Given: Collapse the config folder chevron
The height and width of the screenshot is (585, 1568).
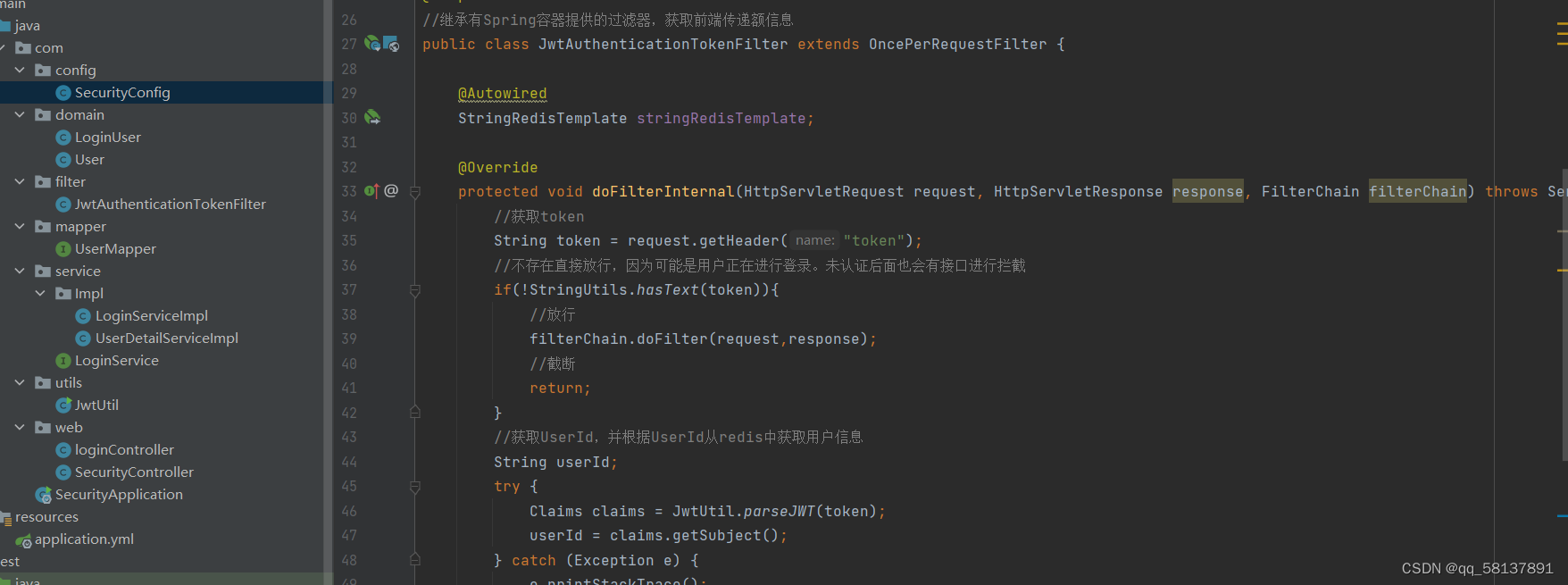Looking at the screenshot, I should point(20,70).
